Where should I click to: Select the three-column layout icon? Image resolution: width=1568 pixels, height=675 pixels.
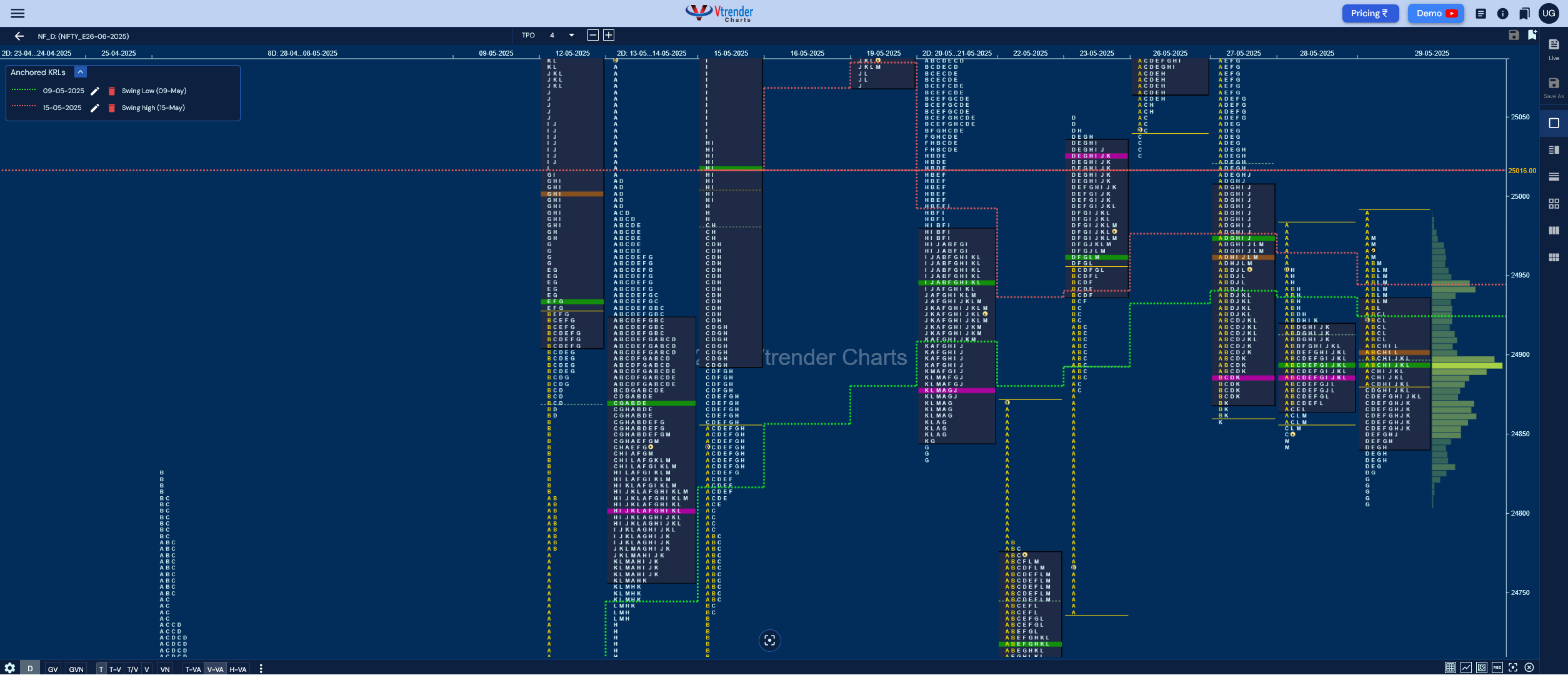coord(1554,231)
